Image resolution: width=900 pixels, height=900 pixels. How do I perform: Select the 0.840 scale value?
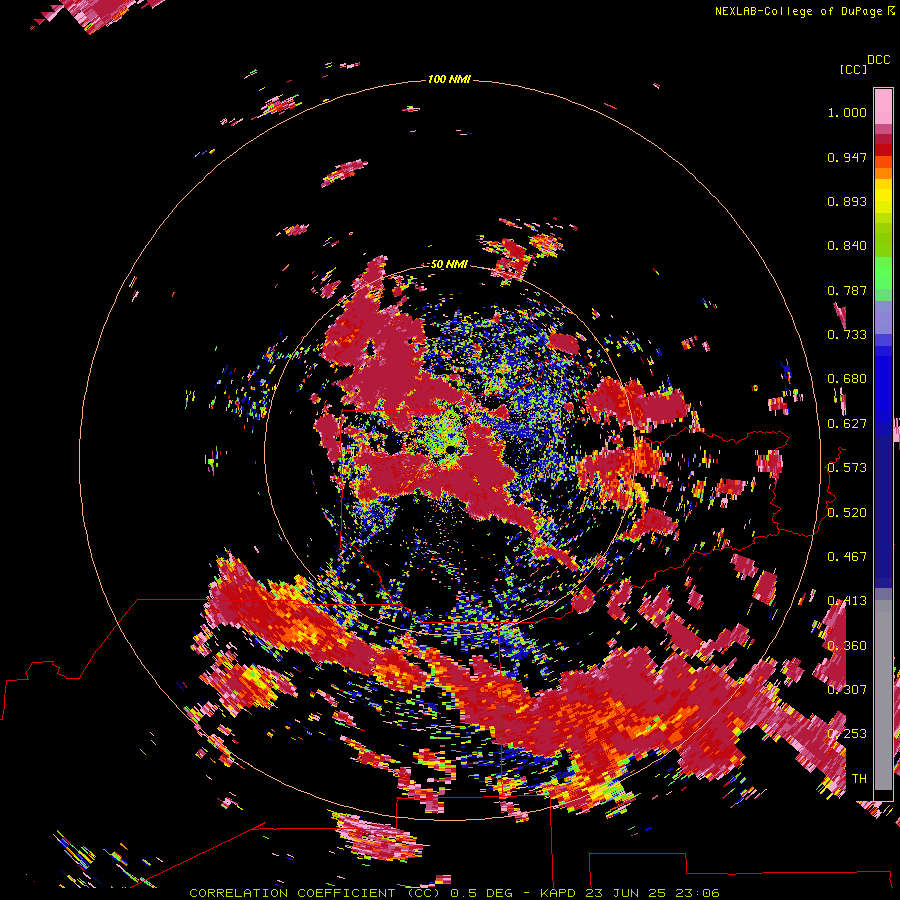point(847,246)
